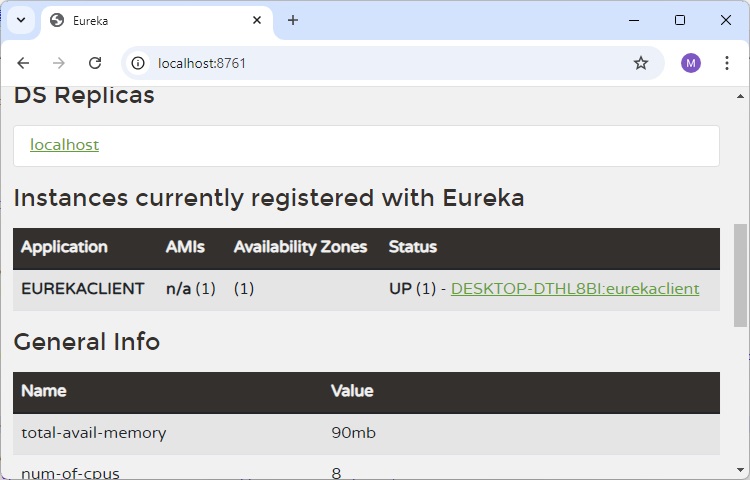This screenshot has height=480, width=750.
Task: Click the scrollbar down arrow
Action: point(740,470)
